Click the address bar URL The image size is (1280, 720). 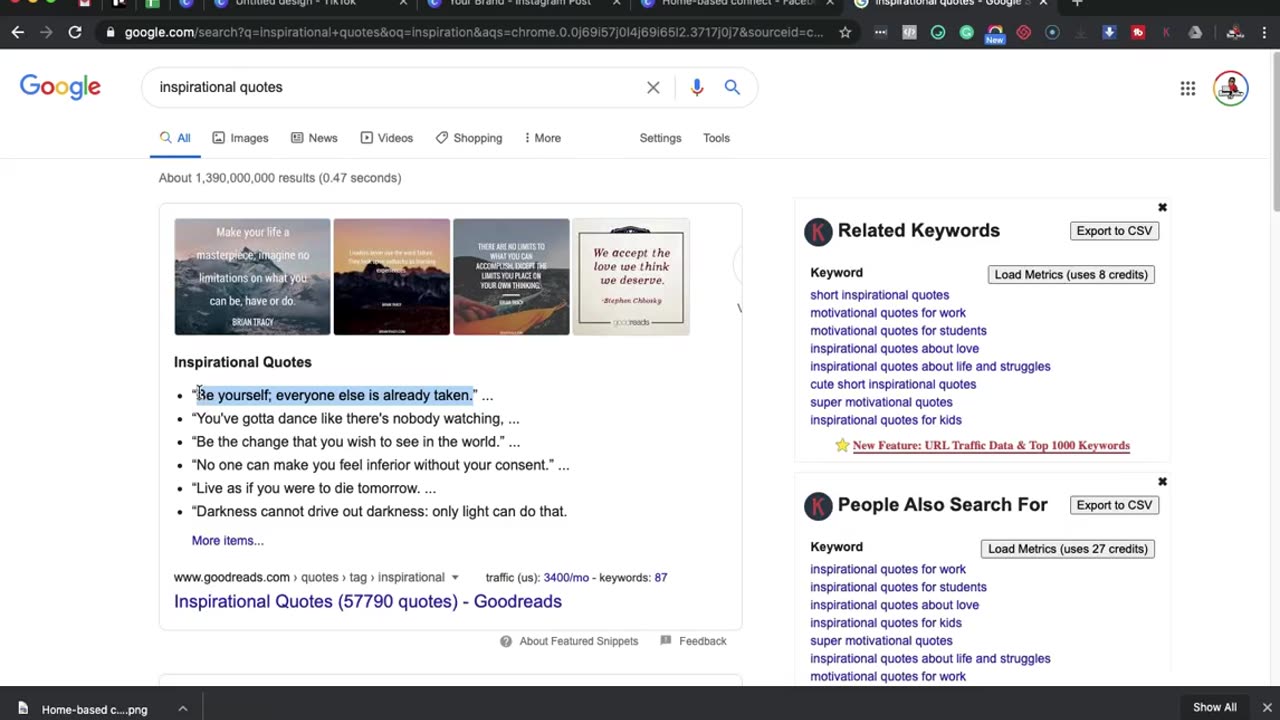[473, 32]
